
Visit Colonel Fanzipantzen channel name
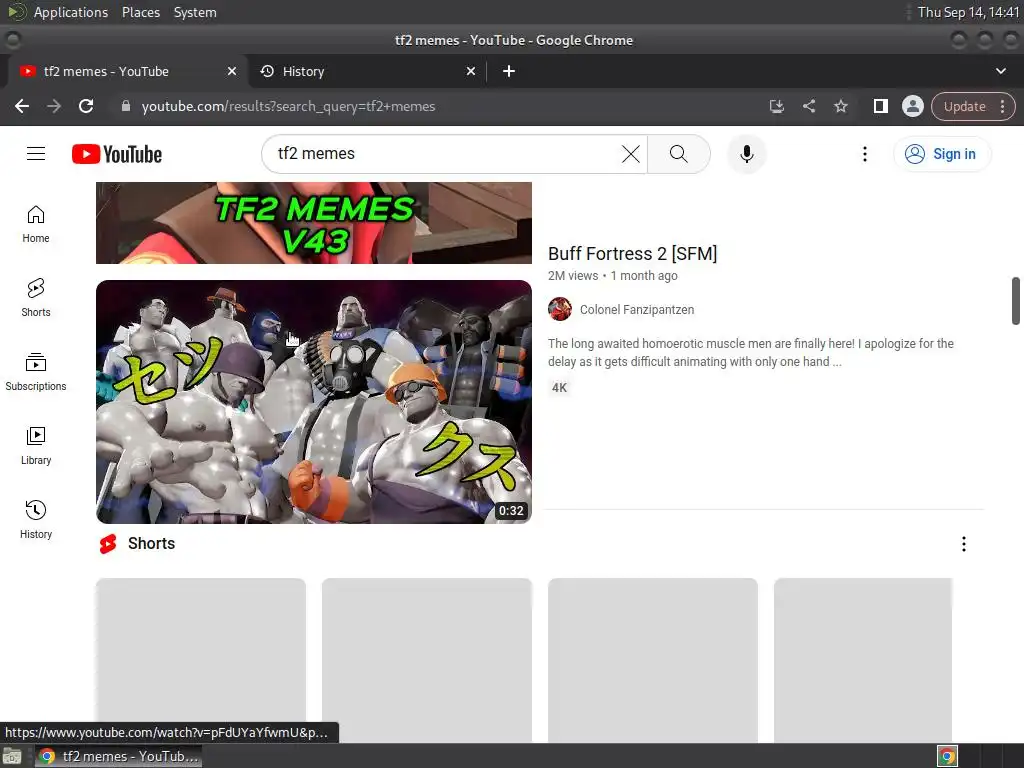tap(637, 310)
